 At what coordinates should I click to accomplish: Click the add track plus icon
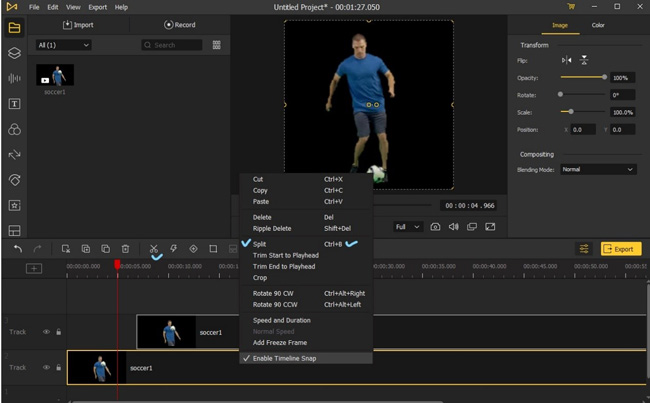pyautogui.click(x=34, y=269)
